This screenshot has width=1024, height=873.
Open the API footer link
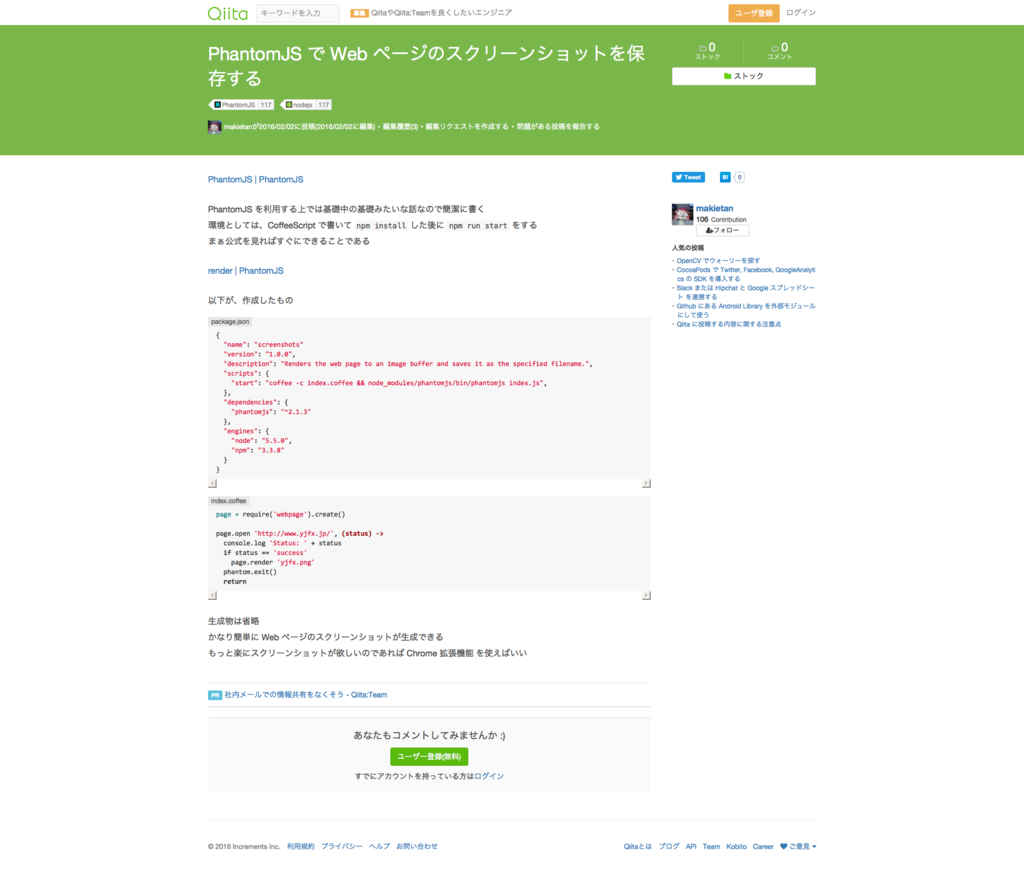click(x=691, y=847)
